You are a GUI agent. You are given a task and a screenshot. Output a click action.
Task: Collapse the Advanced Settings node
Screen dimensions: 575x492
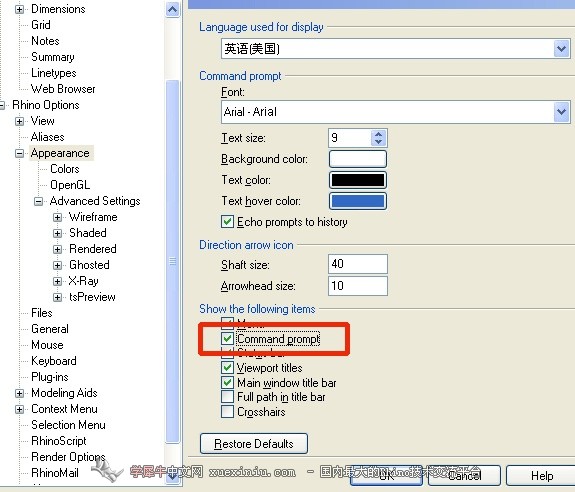39,201
